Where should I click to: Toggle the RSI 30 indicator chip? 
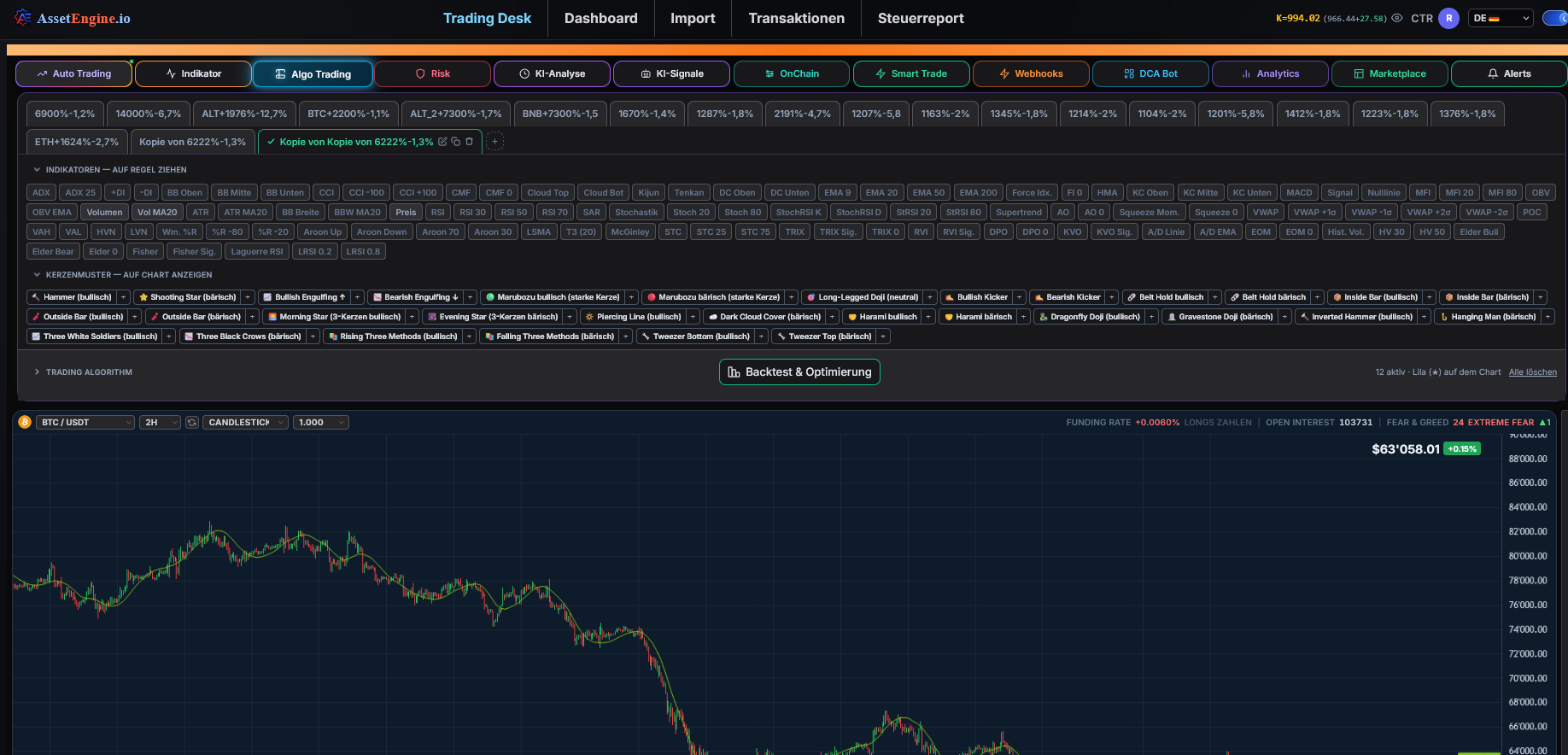[472, 212]
